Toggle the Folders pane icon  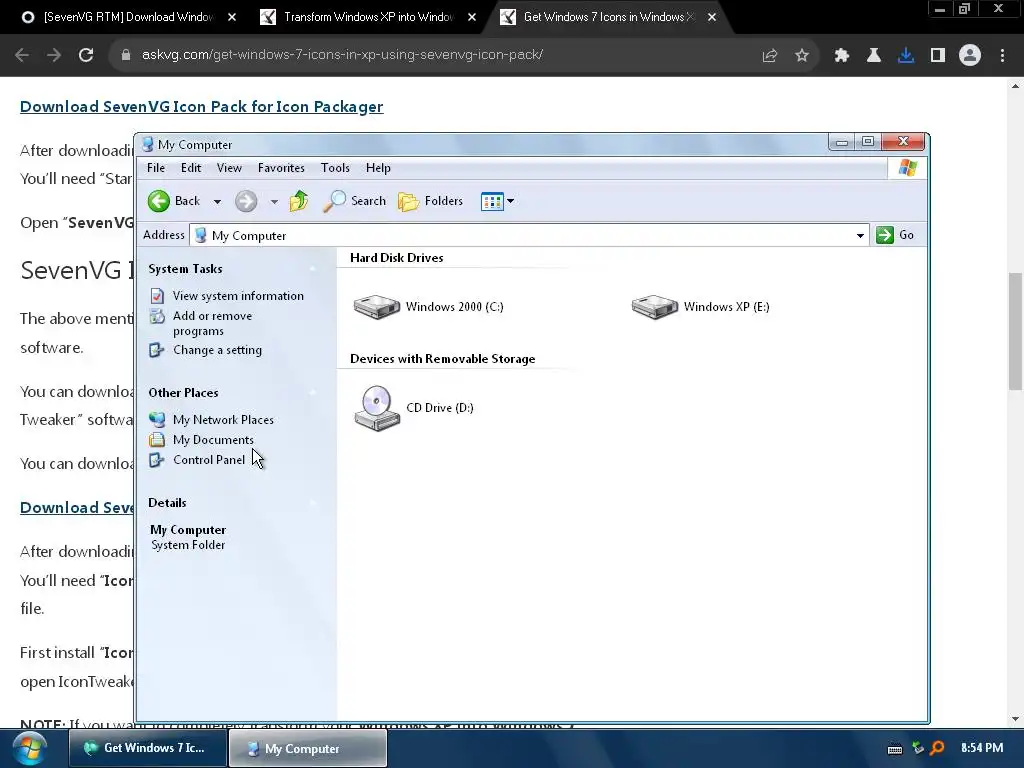click(409, 201)
